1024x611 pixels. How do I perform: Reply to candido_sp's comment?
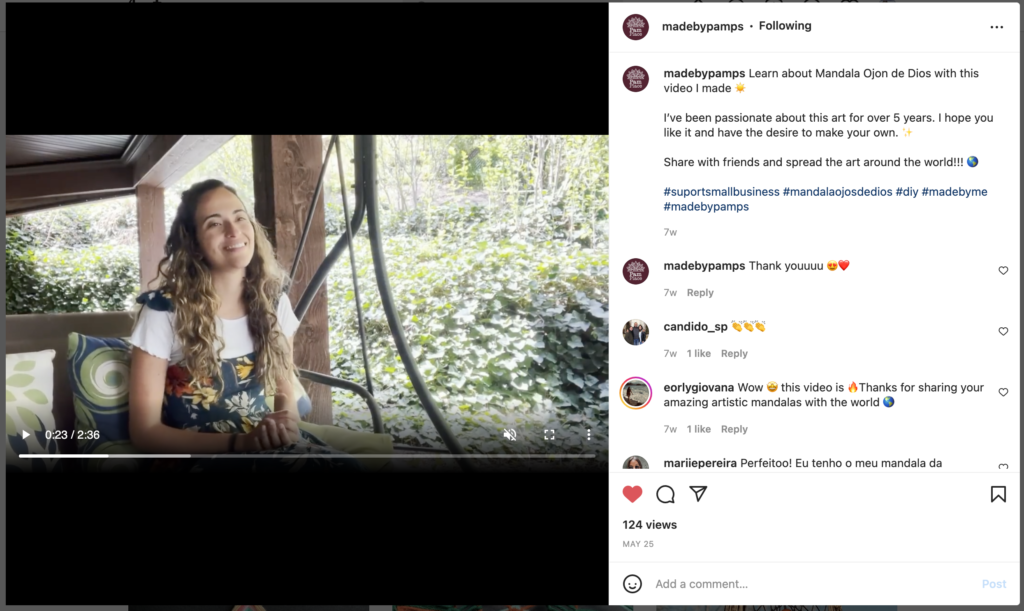tap(734, 353)
